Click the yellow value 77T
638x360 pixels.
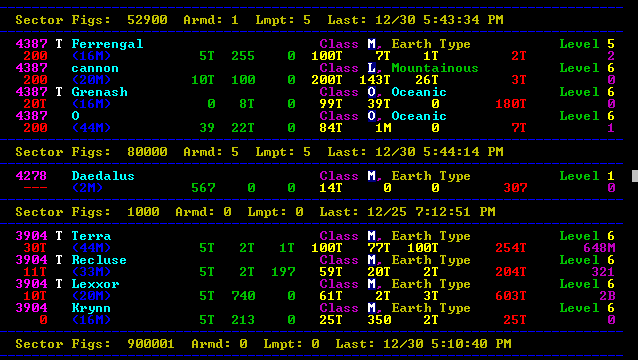379,247
